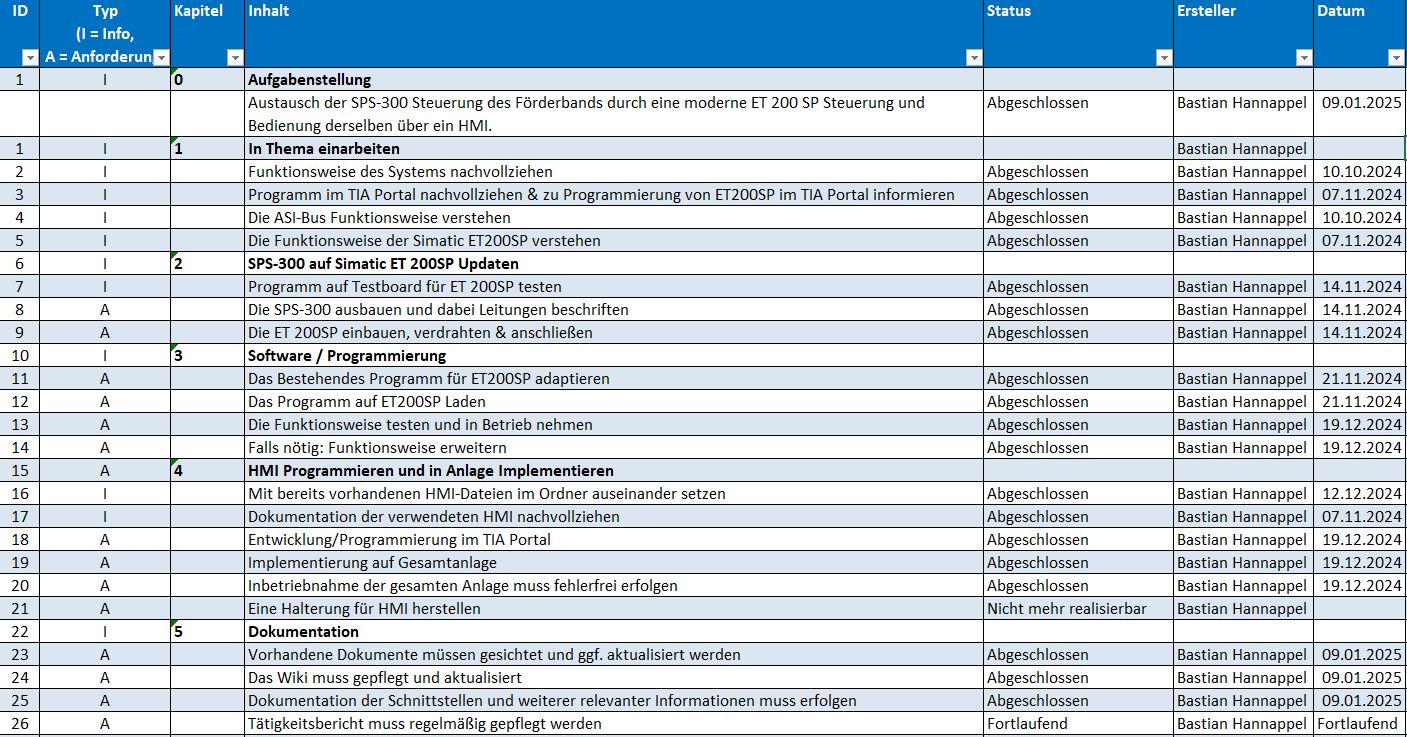Select "HMI Programmieren und in Anlage Implementieren" heading
1407x737 pixels.
[430, 471]
